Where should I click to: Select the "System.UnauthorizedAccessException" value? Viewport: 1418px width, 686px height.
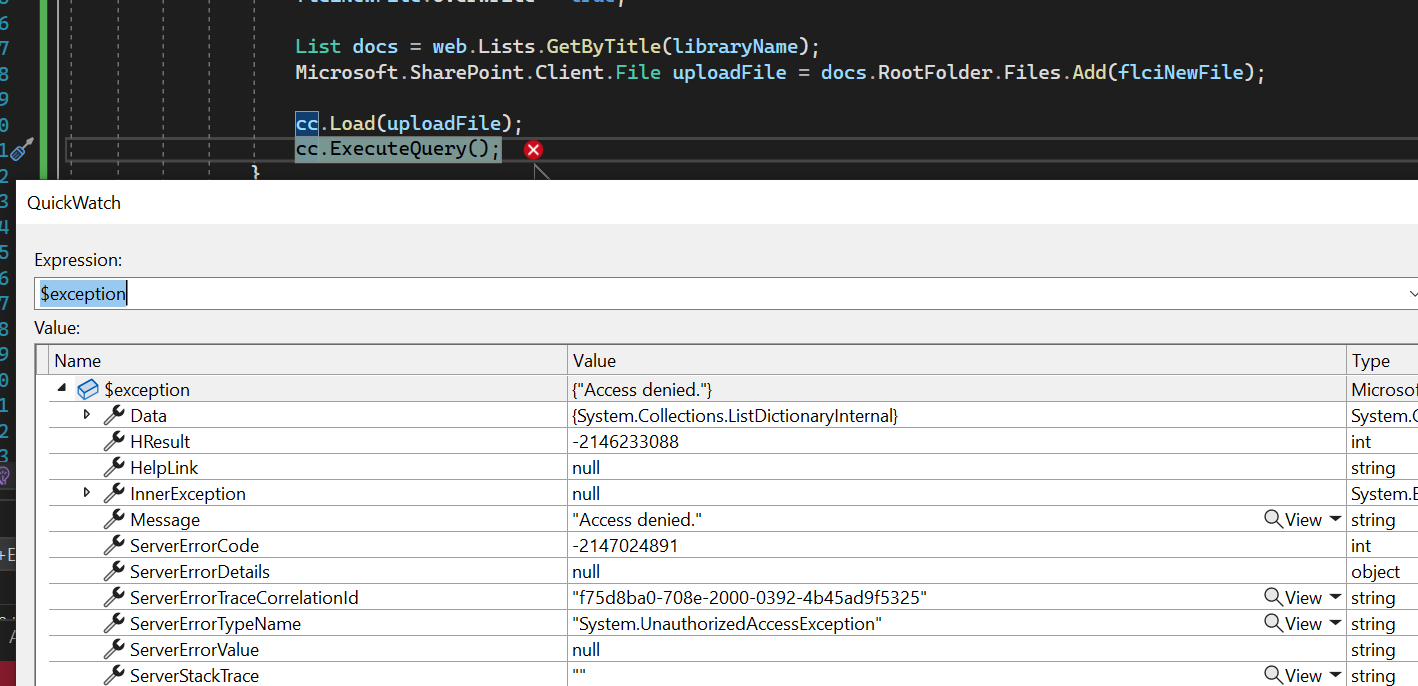click(x=727, y=623)
